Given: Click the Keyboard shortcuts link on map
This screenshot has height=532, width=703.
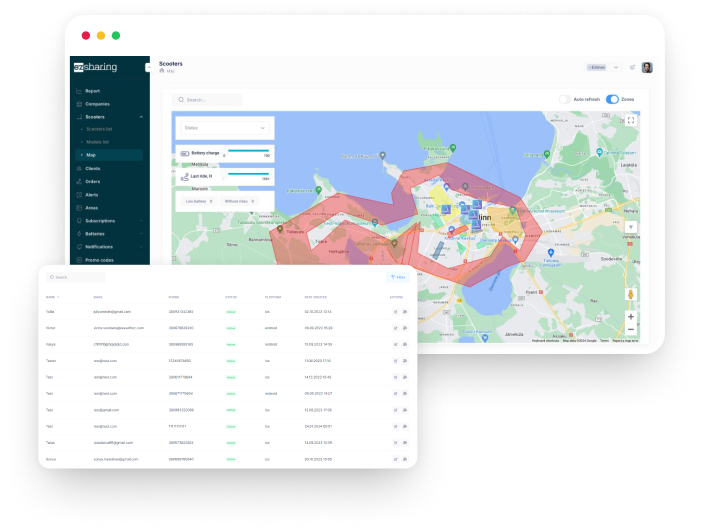Looking at the screenshot, I should [545, 341].
